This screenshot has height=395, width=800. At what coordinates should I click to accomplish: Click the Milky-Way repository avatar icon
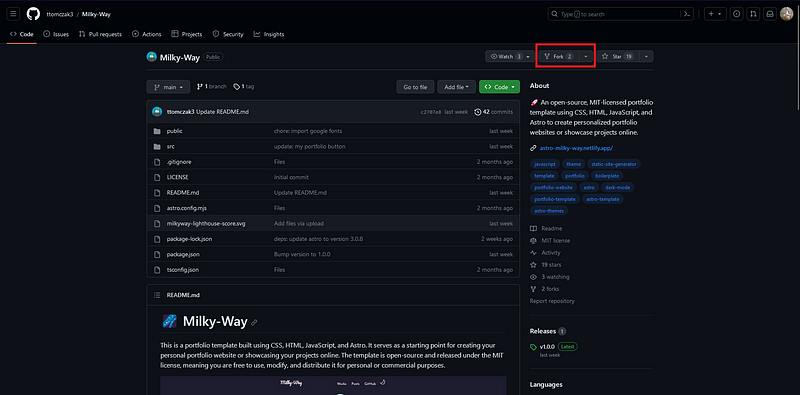click(152, 57)
